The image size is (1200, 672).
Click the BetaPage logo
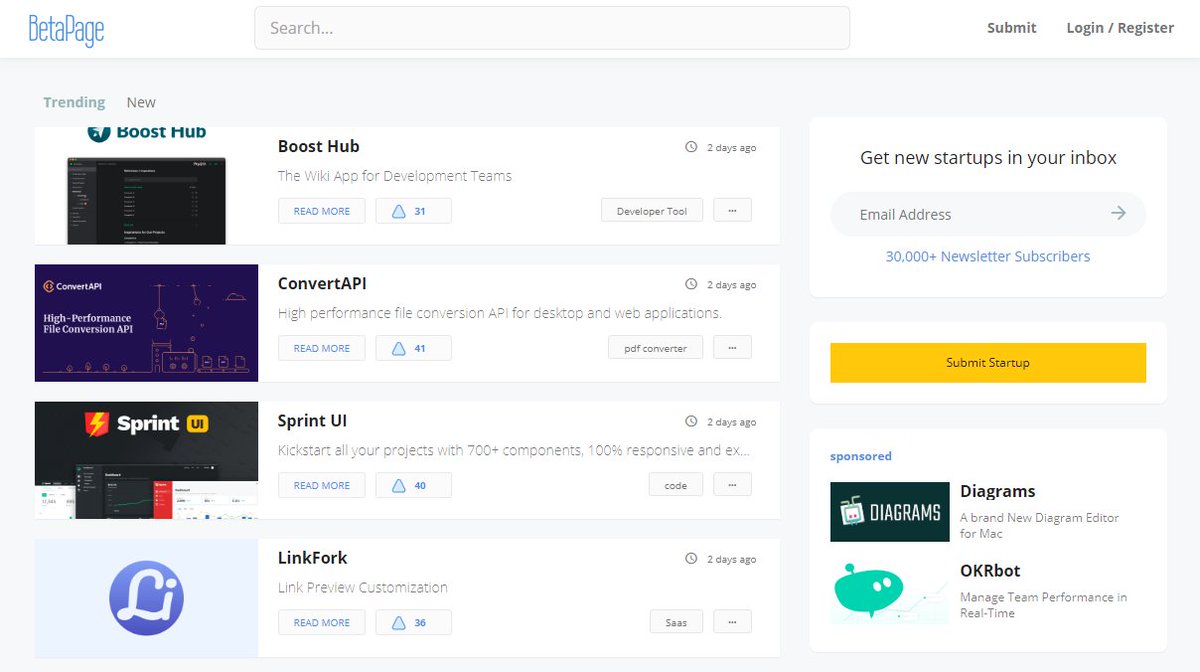coord(66,29)
